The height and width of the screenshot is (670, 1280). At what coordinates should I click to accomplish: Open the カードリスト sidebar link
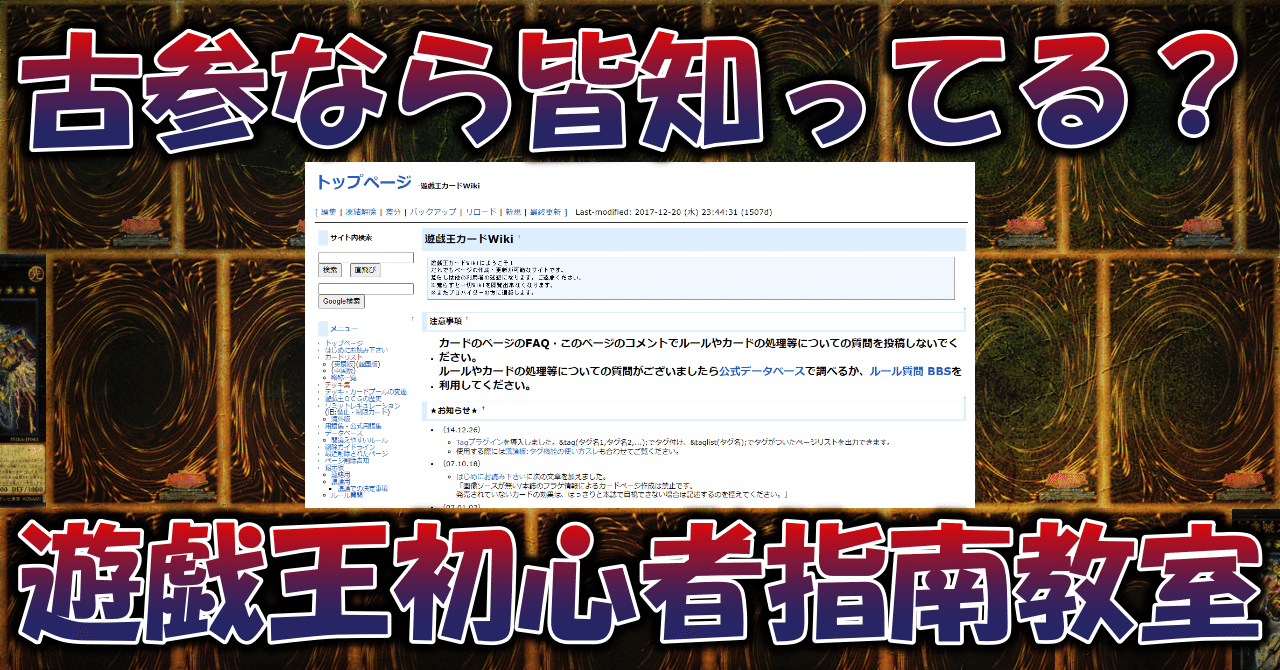click(x=342, y=357)
